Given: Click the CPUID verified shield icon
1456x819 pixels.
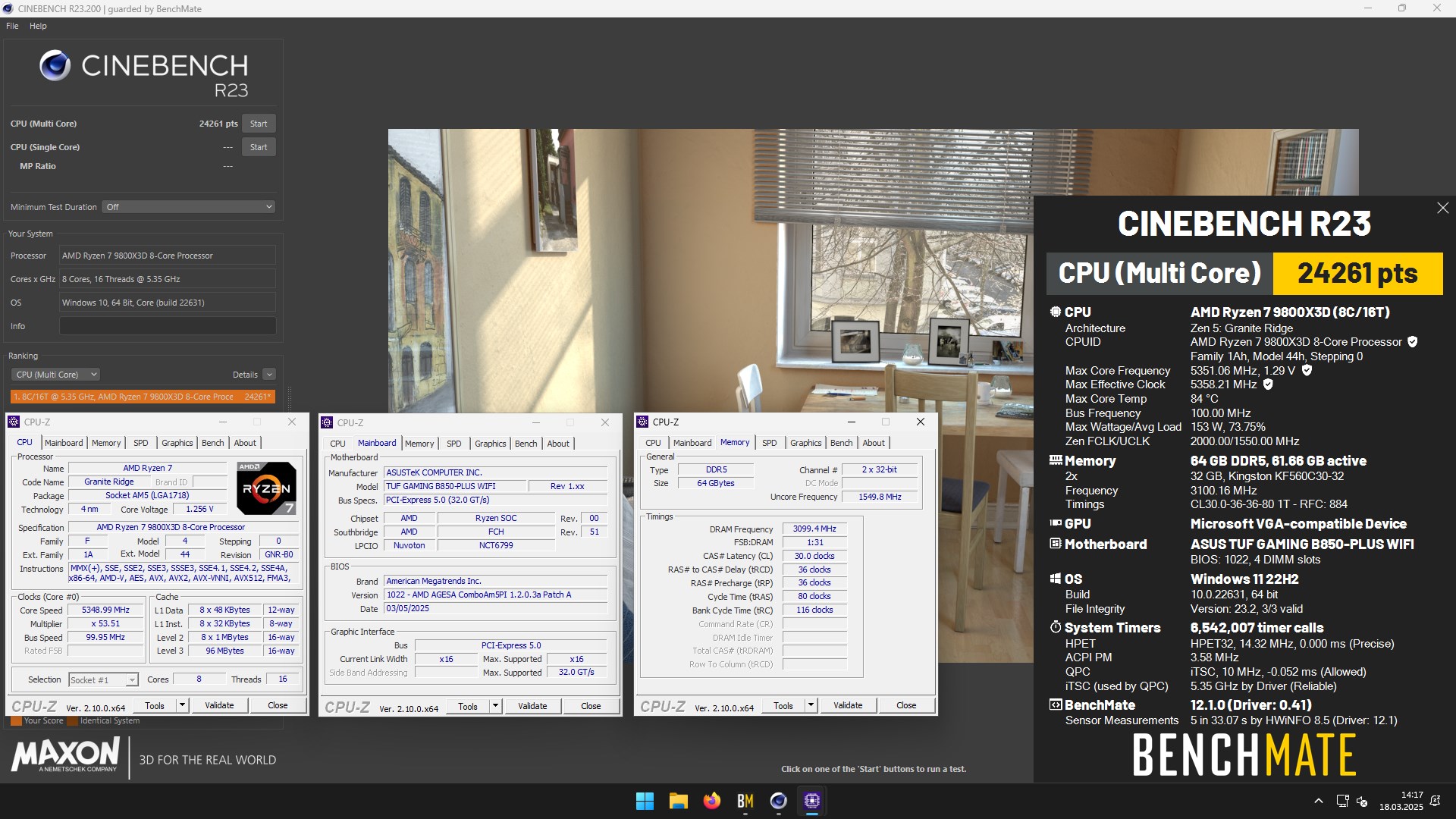Looking at the screenshot, I should pos(1412,342).
